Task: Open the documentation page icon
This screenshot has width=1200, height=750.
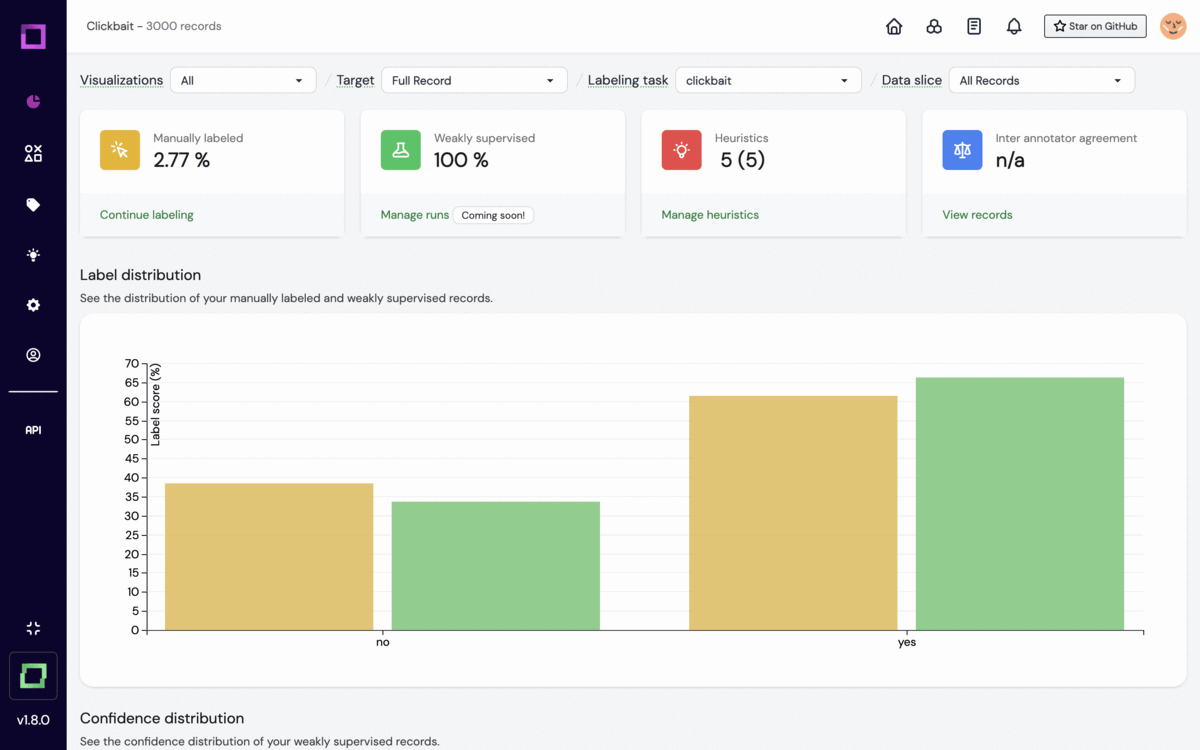Action: pyautogui.click(x=974, y=27)
